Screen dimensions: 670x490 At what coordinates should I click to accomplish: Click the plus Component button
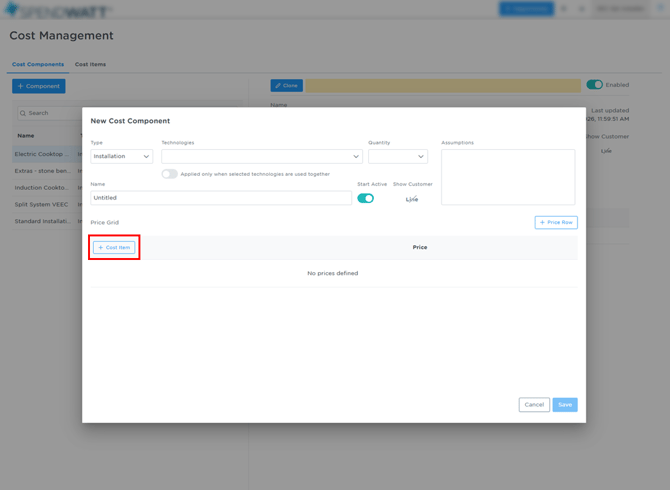39,86
